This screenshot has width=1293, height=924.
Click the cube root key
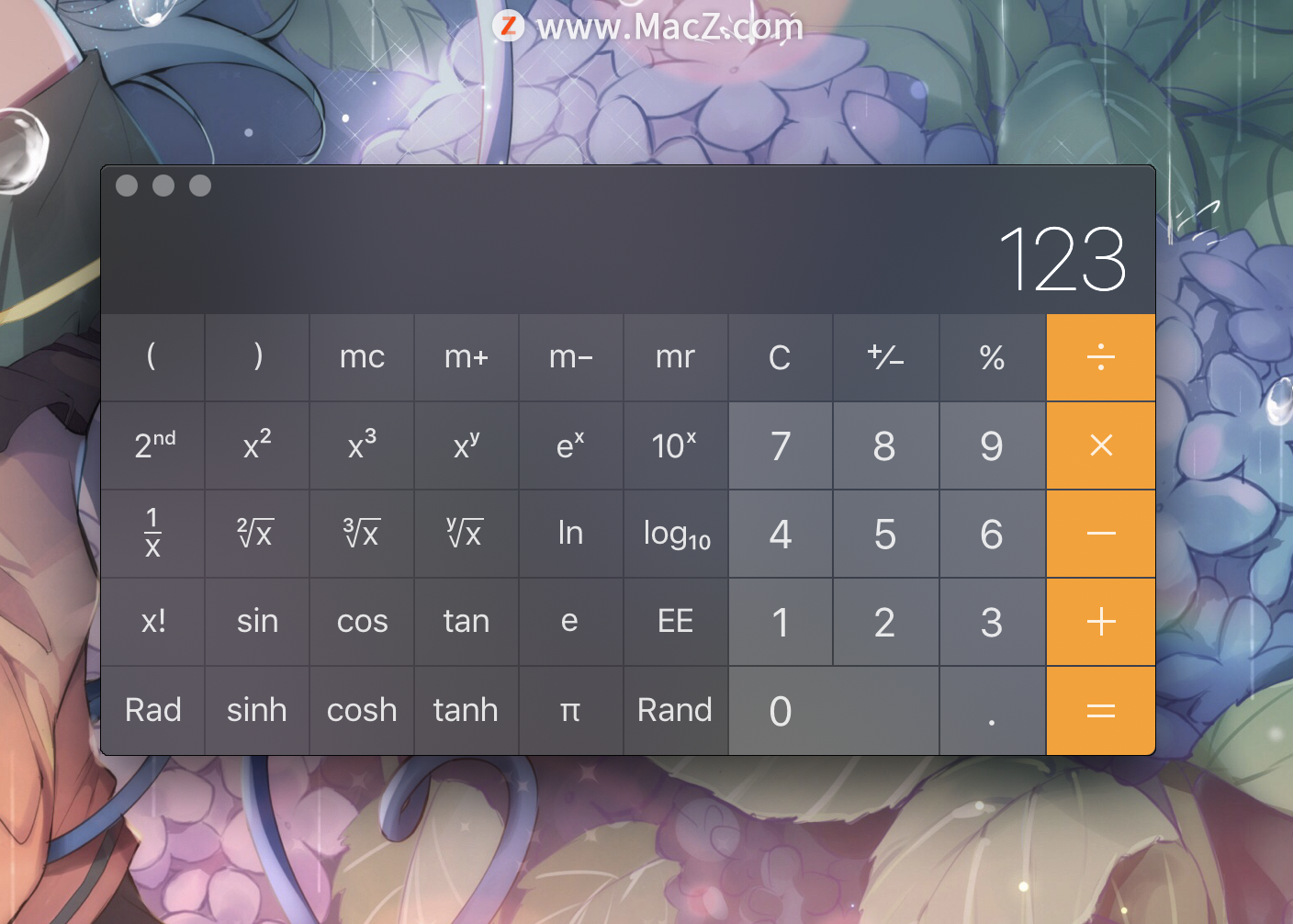pos(362,534)
